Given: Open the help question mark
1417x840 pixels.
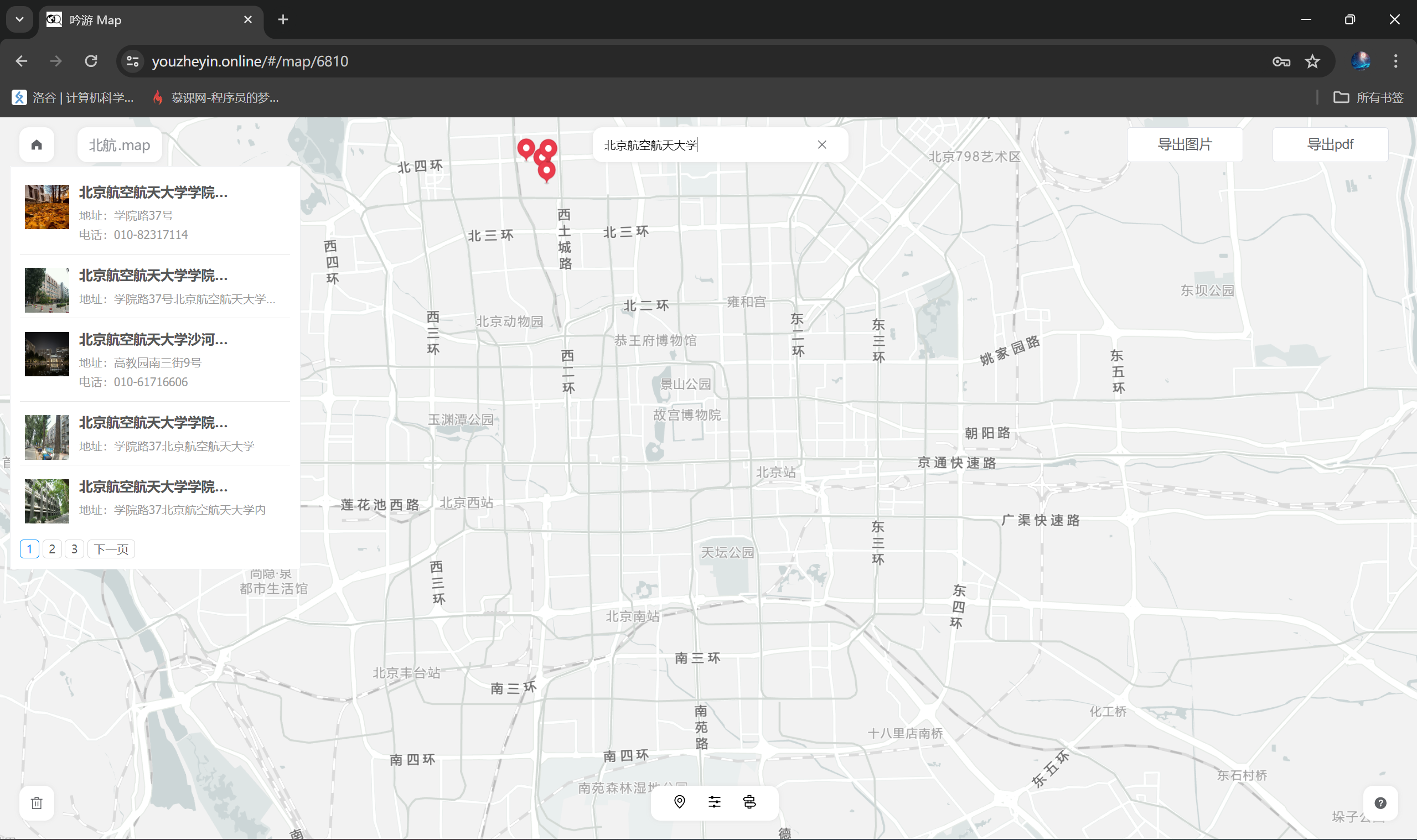Looking at the screenshot, I should click(x=1381, y=802).
